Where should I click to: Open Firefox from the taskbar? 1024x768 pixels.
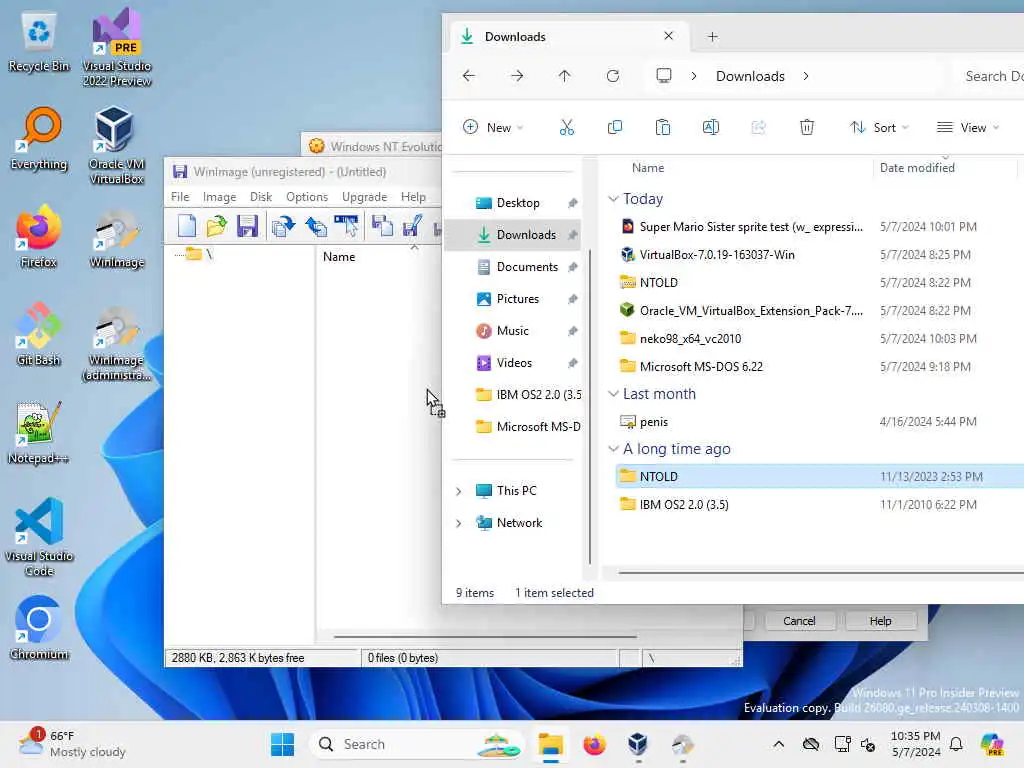tap(594, 744)
